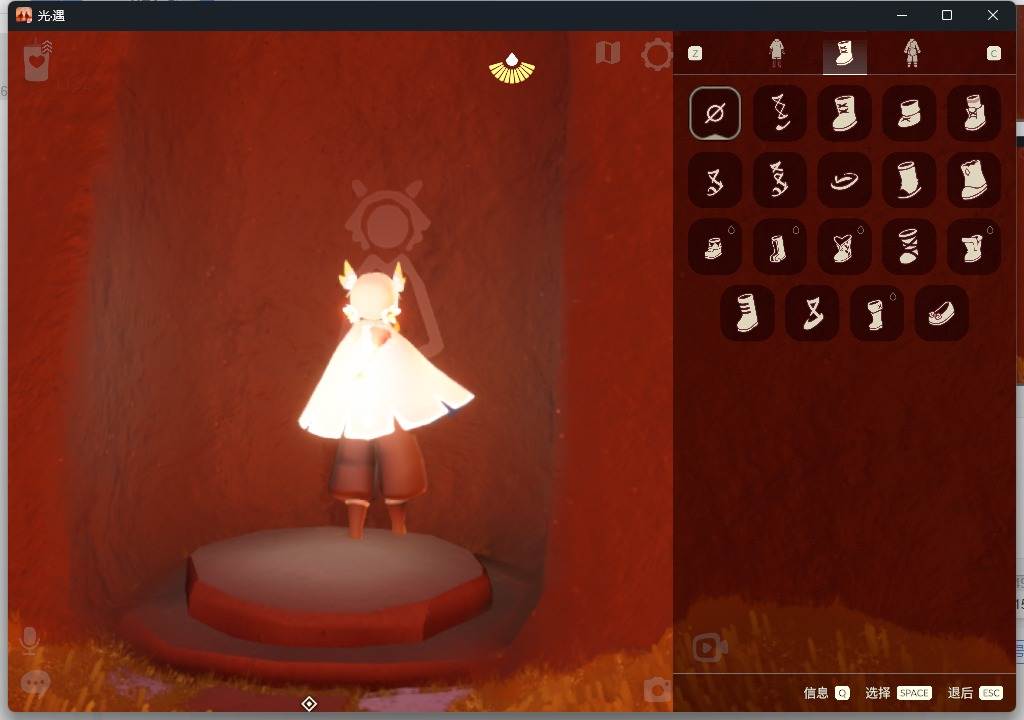Viewport: 1024px width, 720px height.
Task: Toggle the microphone voice icon
Action: pos(29,641)
